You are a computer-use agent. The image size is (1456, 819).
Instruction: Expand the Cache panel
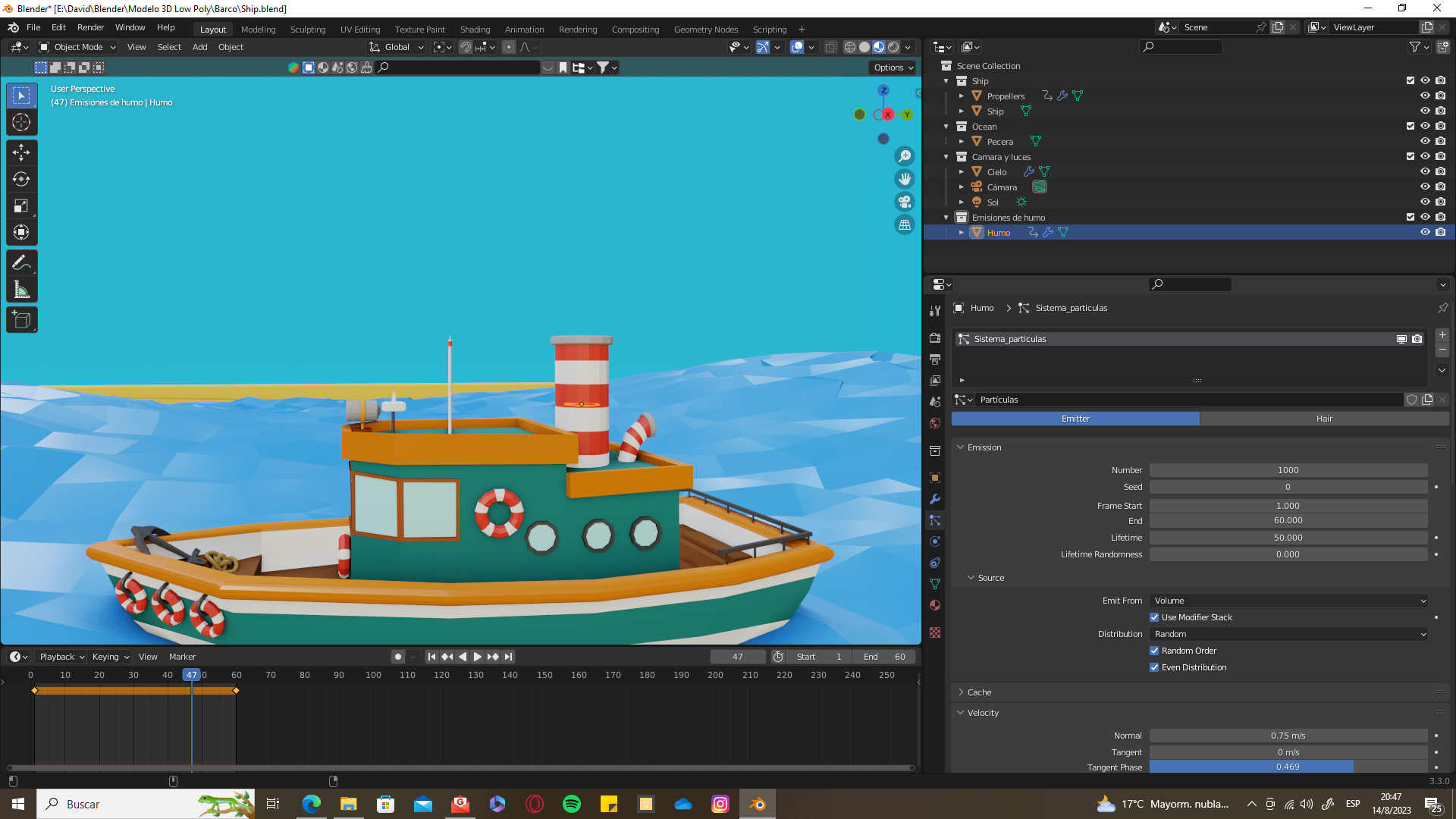point(979,692)
